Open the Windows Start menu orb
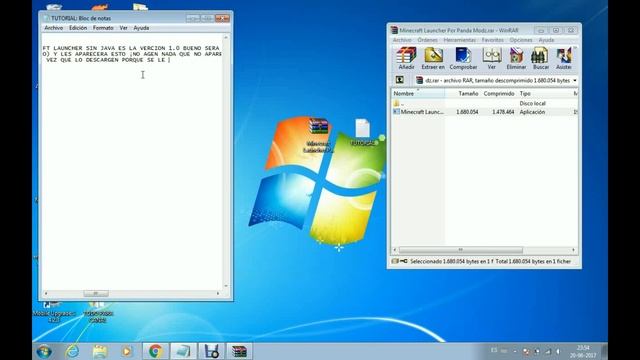Image resolution: width=640 pixels, height=360 pixels. click(44, 351)
